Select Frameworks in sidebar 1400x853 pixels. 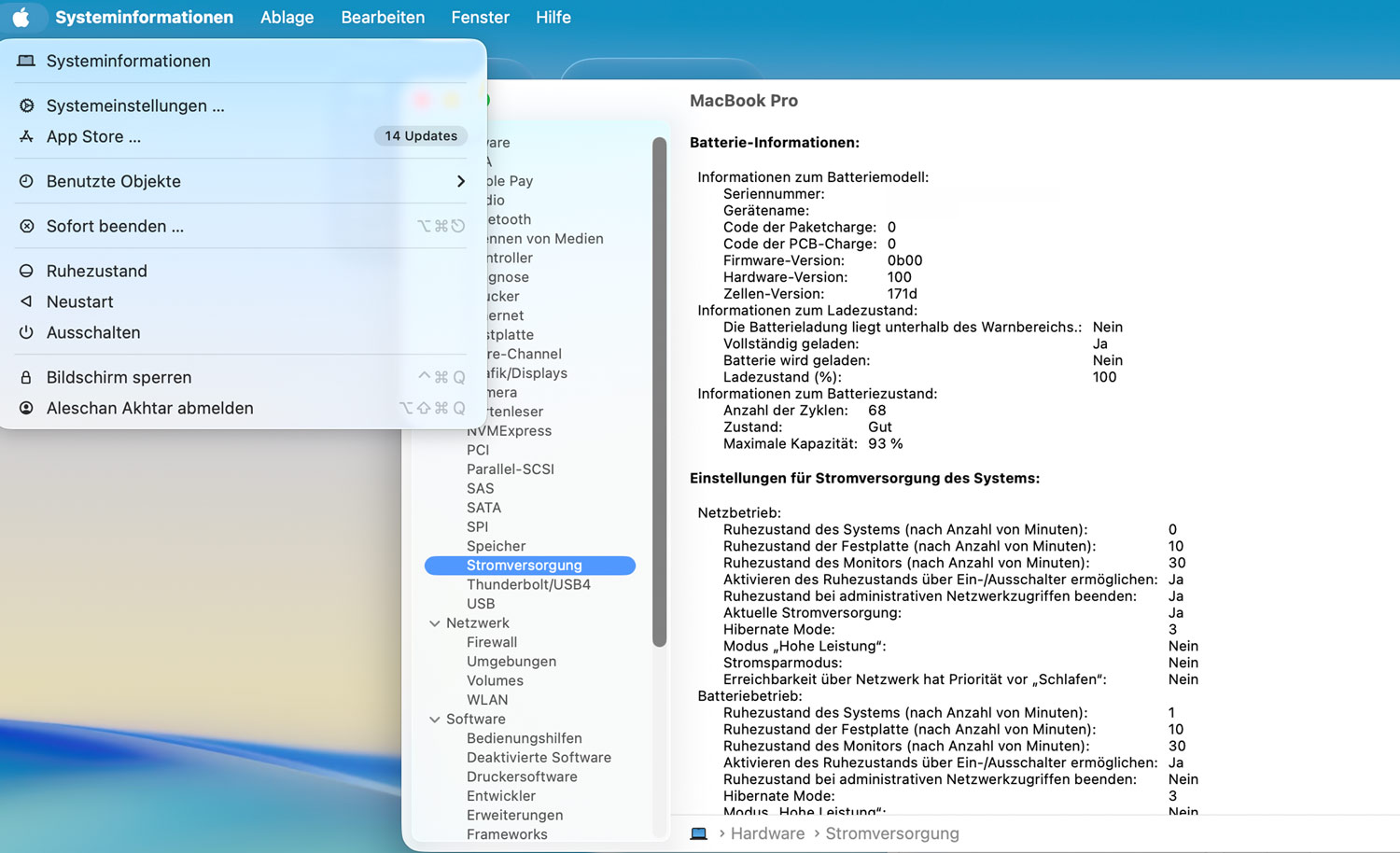[x=507, y=834]
